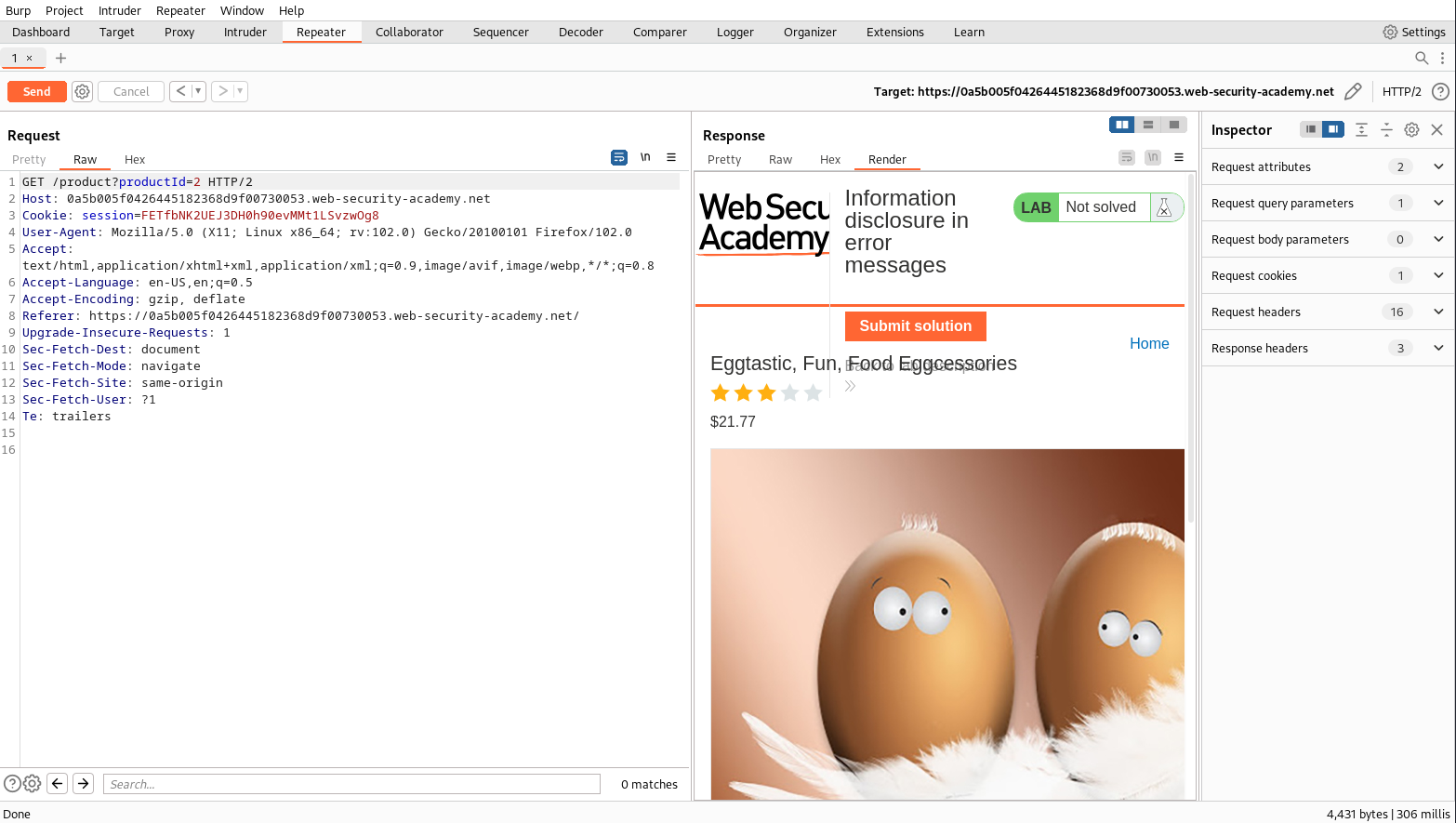
Task: Open history dropdown beside forward arrow
Action: (240, 91)
